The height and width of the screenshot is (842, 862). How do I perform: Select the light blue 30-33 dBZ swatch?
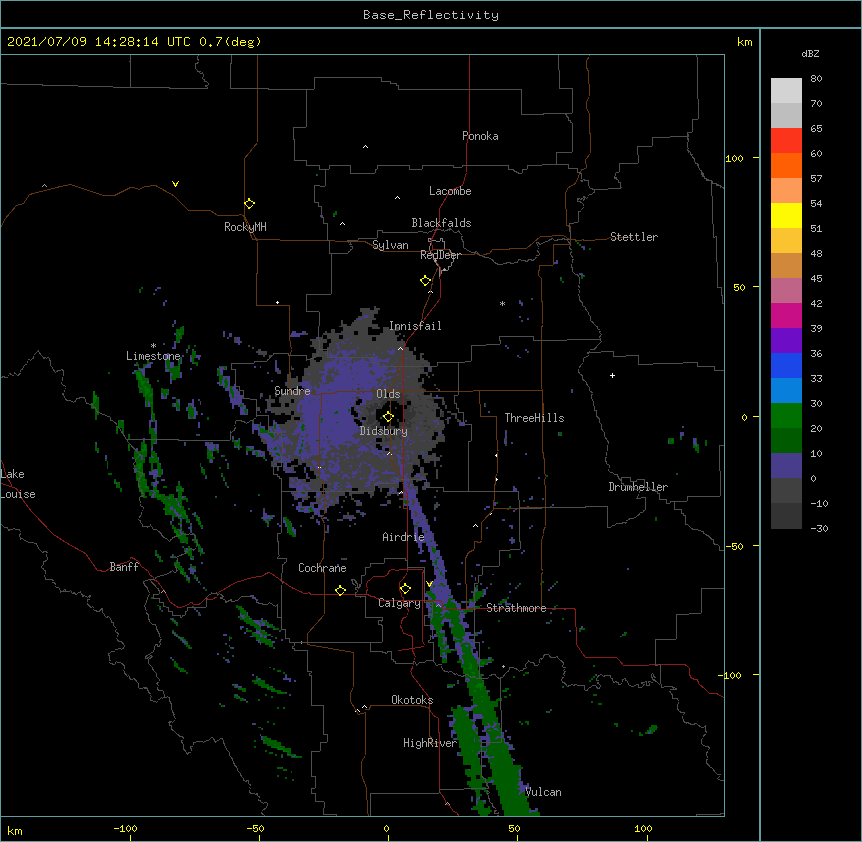[786, 391]
